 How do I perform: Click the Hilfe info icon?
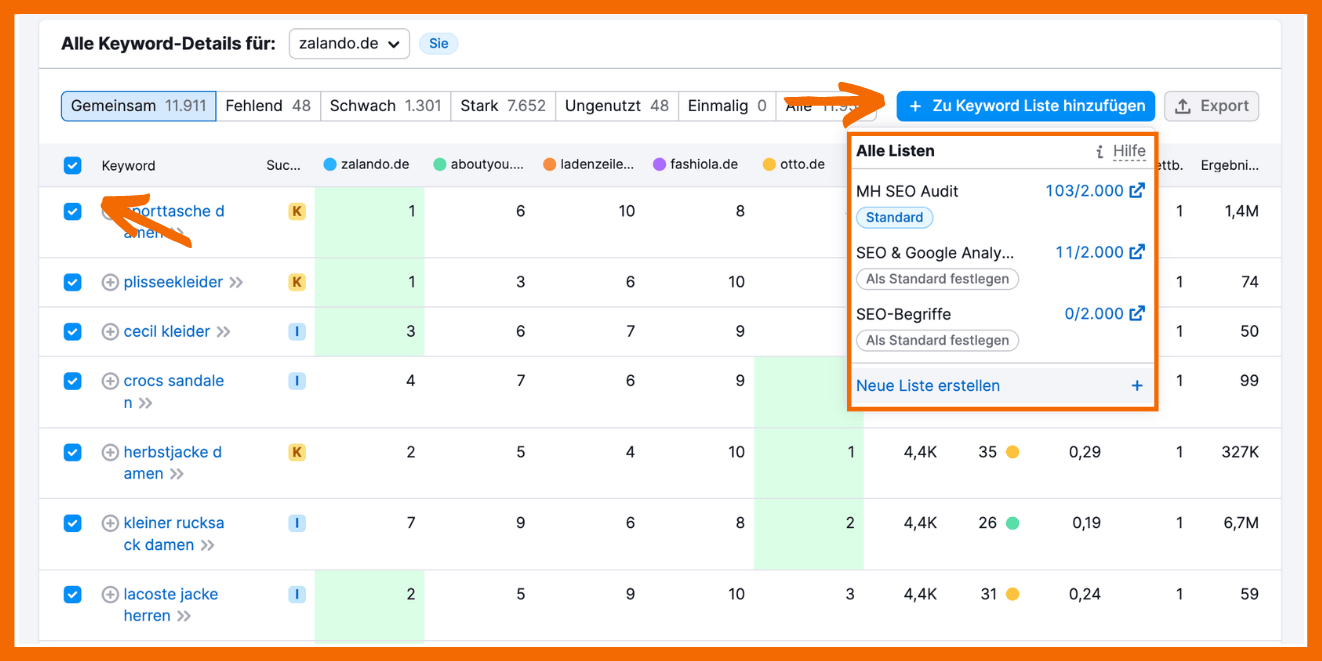[1100, 152]
